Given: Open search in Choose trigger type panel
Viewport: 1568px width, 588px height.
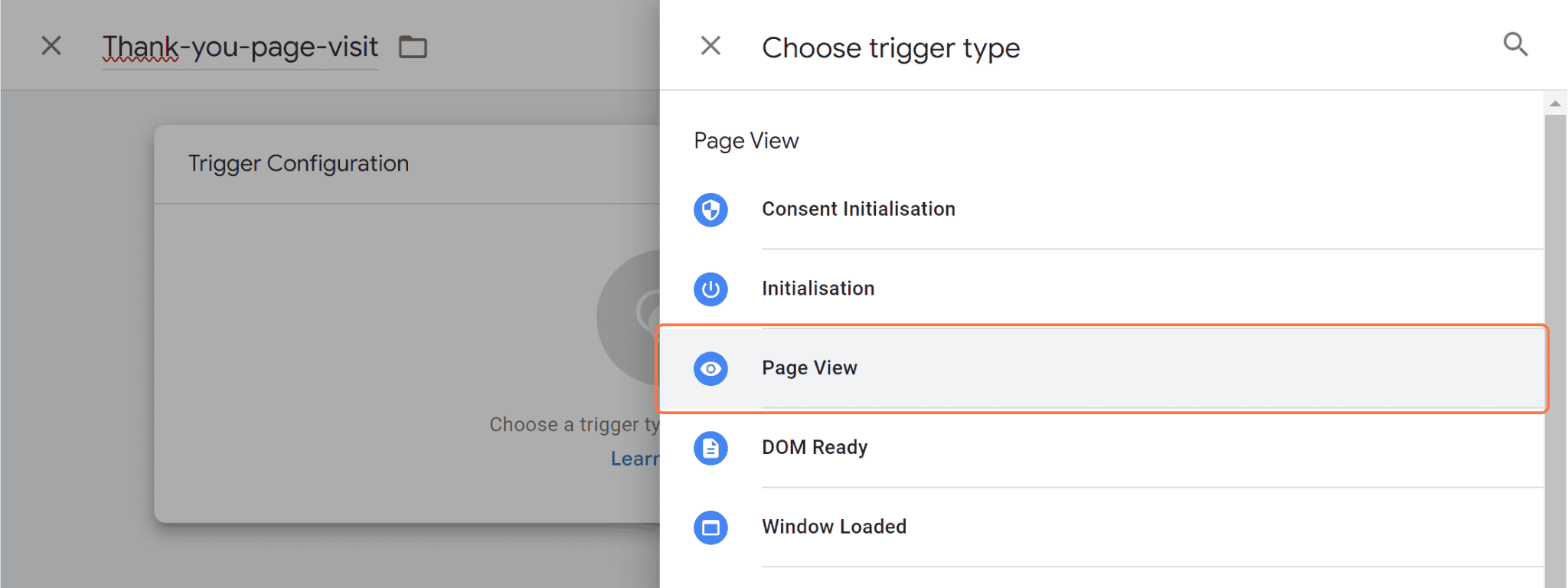Looking at the screenshot, I should coord(1515,45).
